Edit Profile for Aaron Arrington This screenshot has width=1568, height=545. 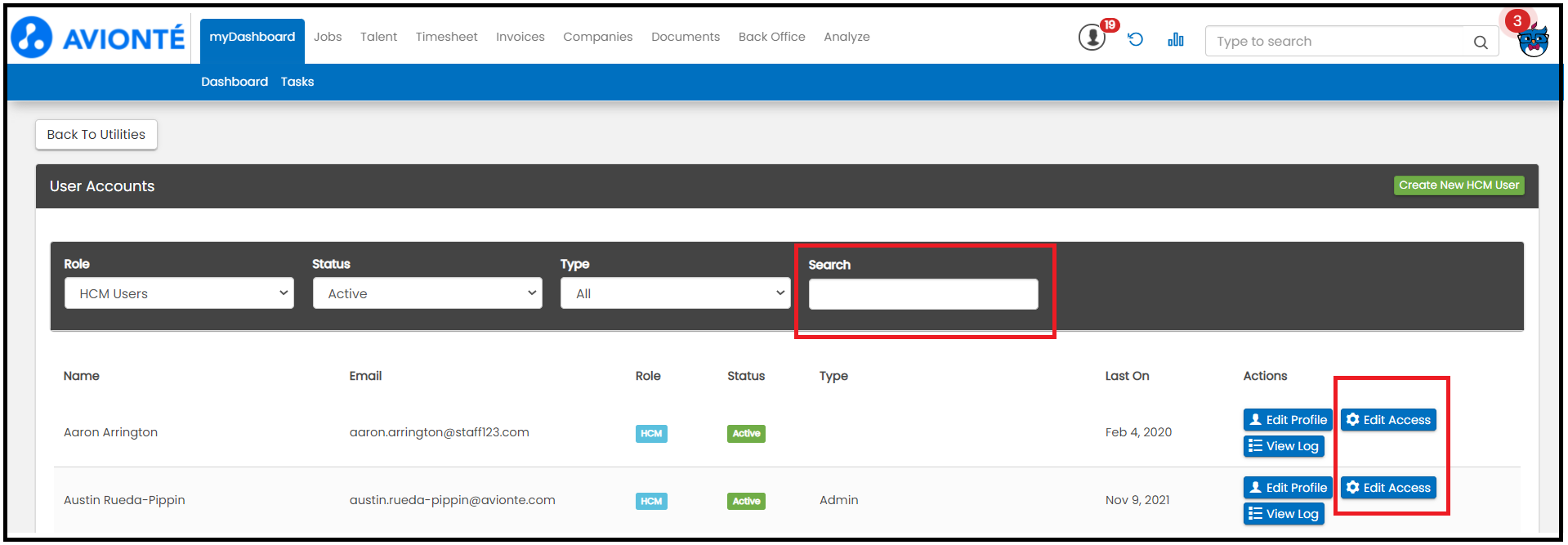(1288, 420)
